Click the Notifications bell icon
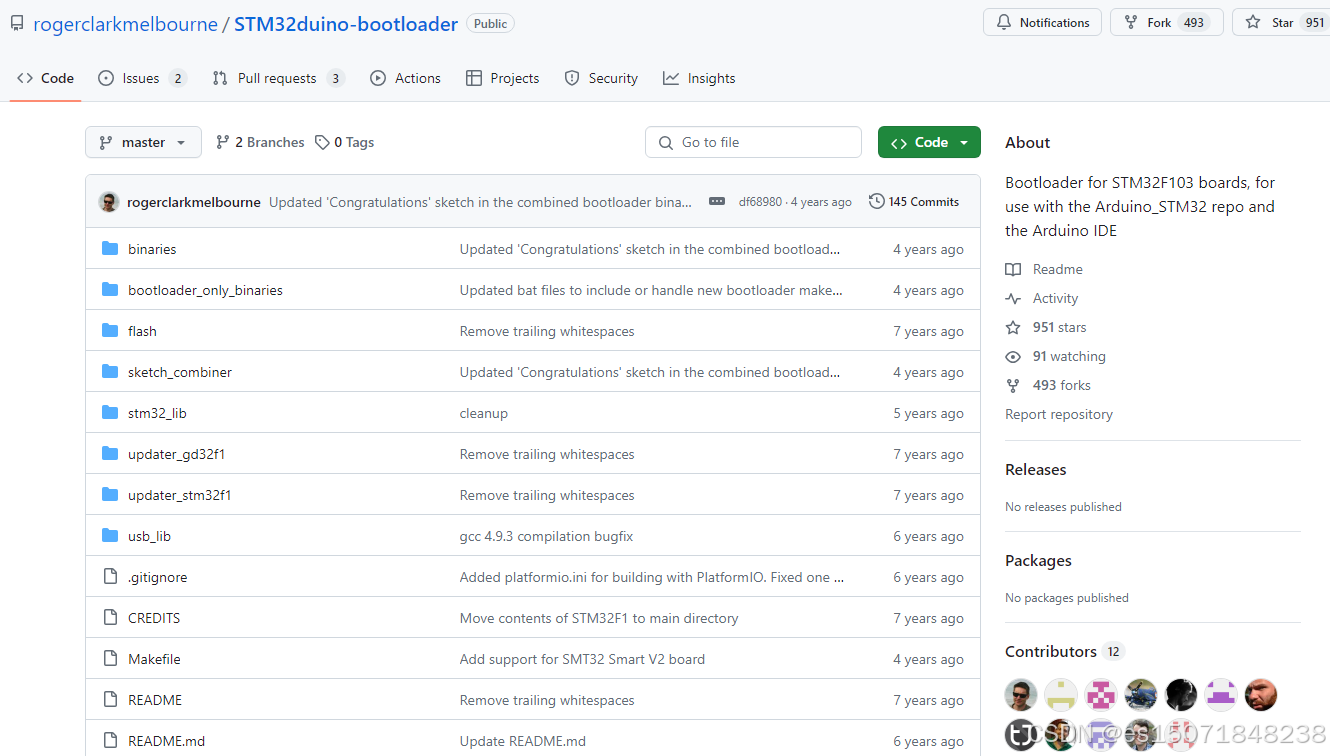1330x756 pixels. tap(1003, 22)
